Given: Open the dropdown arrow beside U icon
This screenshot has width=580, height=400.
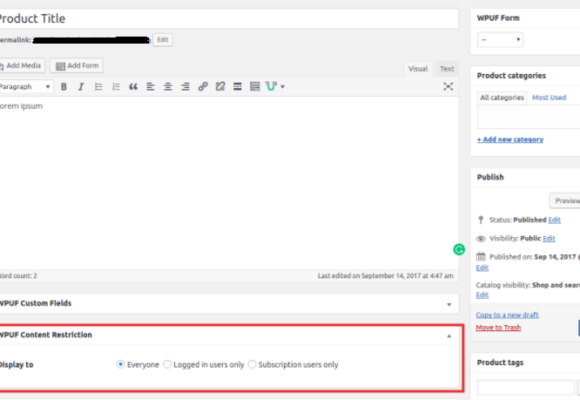Looking at the screenshot, I should click(x=283, y=87).
